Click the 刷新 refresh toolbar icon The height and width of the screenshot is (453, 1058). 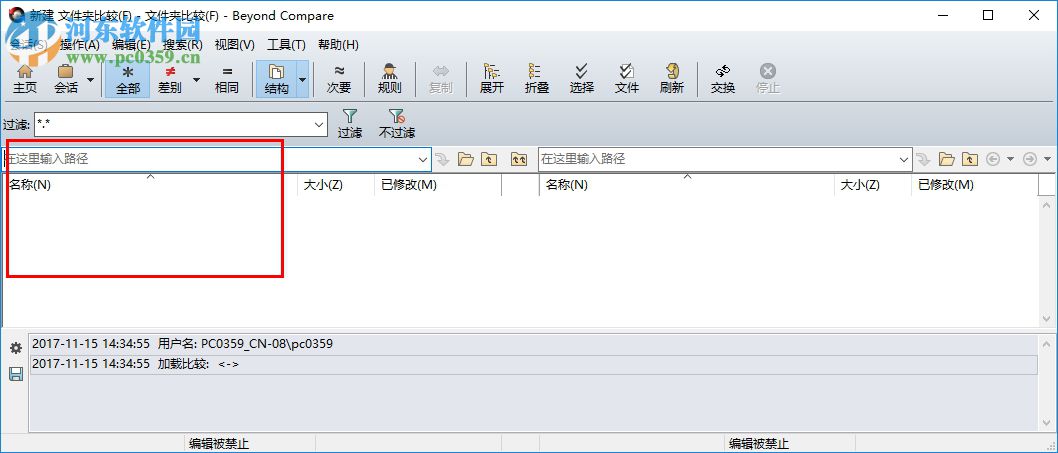(x=672, y=79)
